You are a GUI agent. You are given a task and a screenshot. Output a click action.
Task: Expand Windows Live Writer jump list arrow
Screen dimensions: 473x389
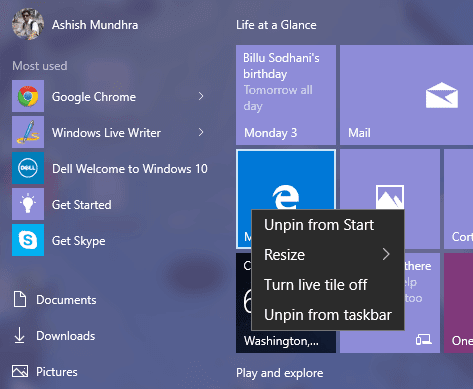point(201,132)
